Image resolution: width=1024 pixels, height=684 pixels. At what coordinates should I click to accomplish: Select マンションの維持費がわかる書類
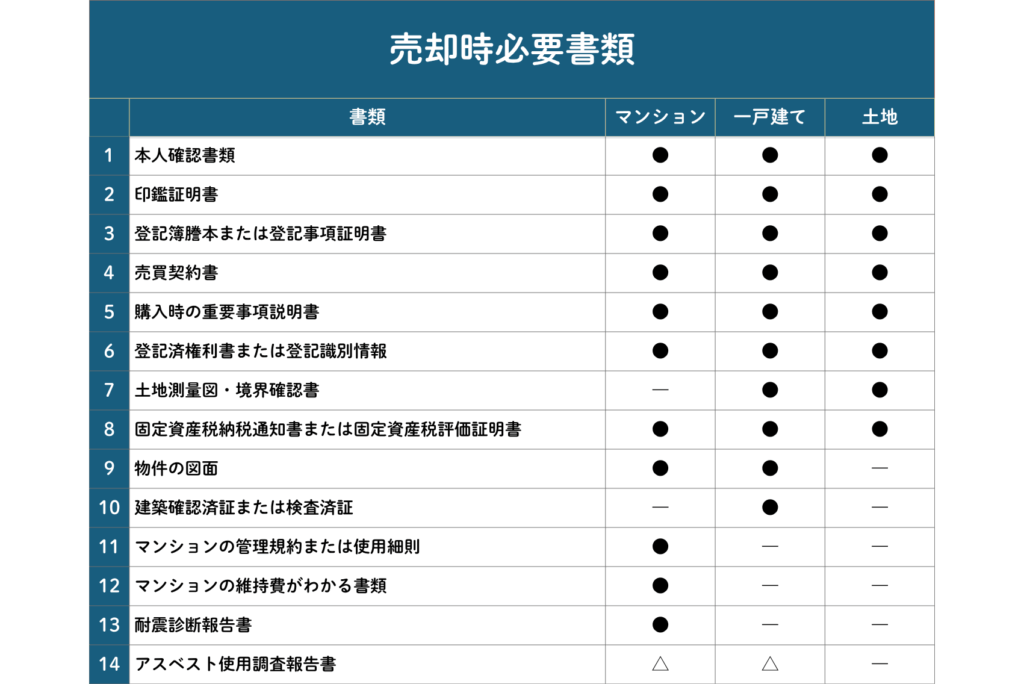point(261,586)
